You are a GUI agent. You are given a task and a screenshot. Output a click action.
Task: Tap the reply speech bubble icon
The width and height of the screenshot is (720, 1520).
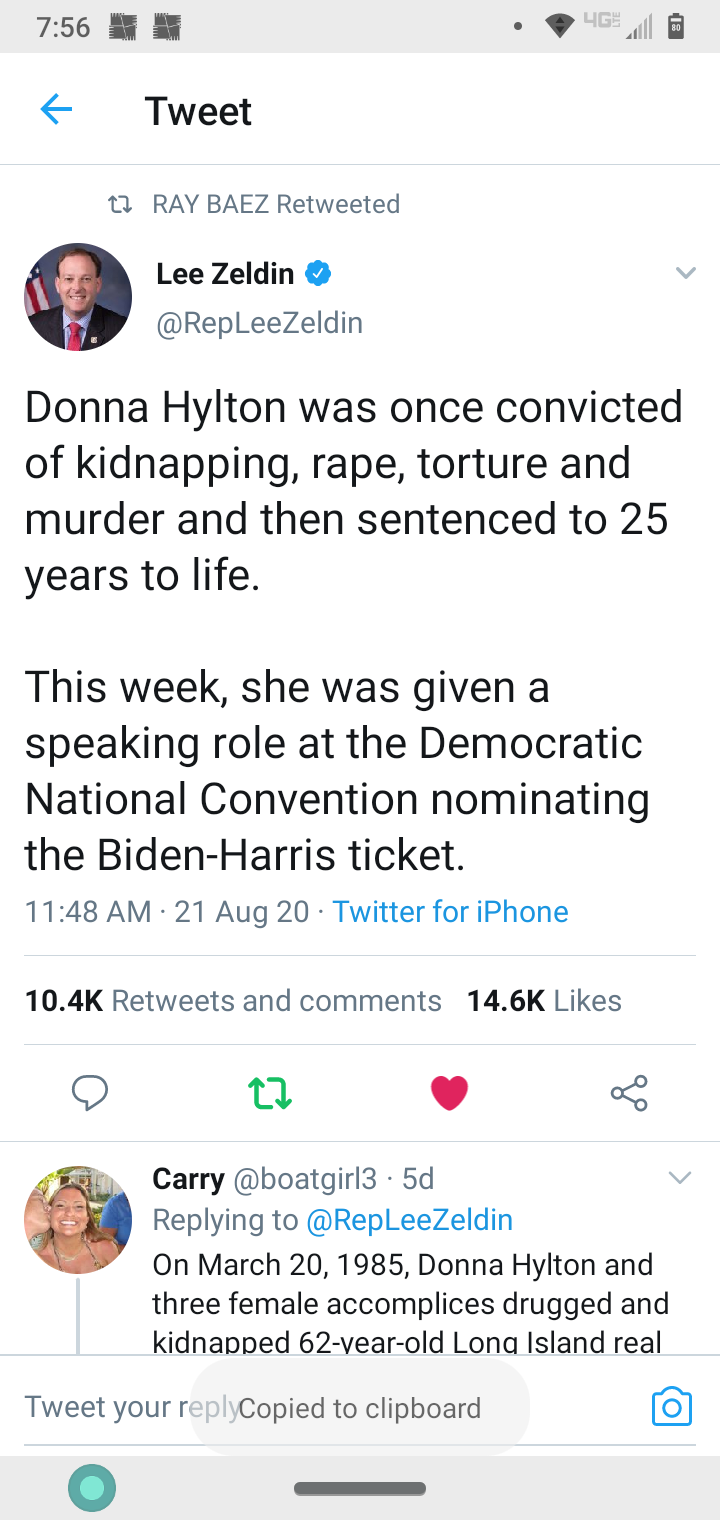coord(90,1093)
